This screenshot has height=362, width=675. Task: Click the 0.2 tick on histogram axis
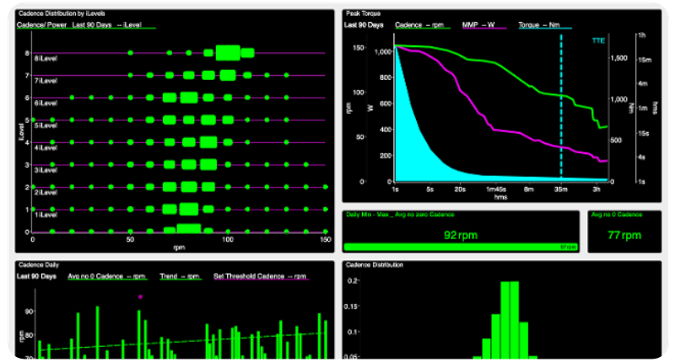click(x=352, y=281)
